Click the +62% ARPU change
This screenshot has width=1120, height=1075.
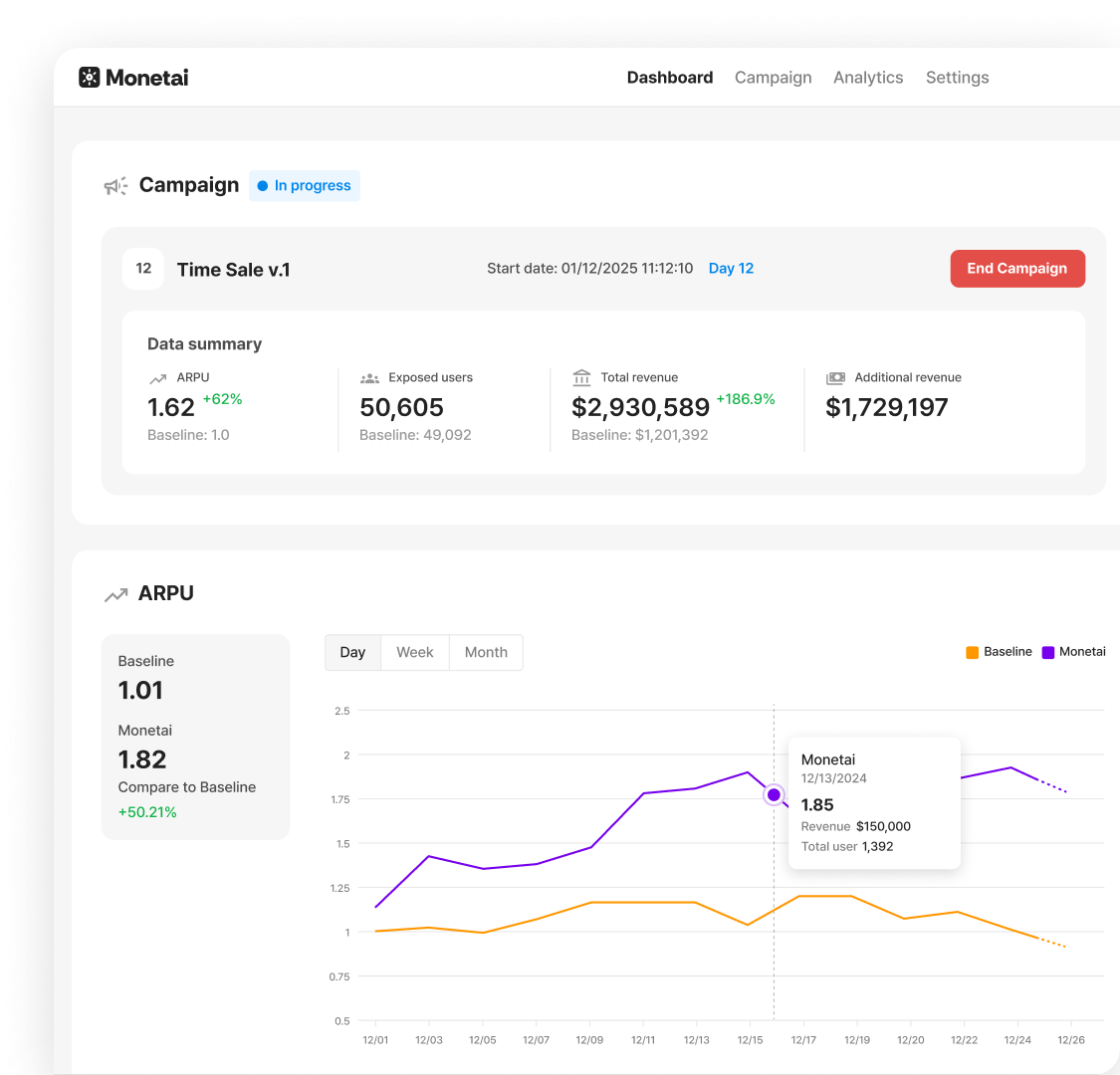222,399
